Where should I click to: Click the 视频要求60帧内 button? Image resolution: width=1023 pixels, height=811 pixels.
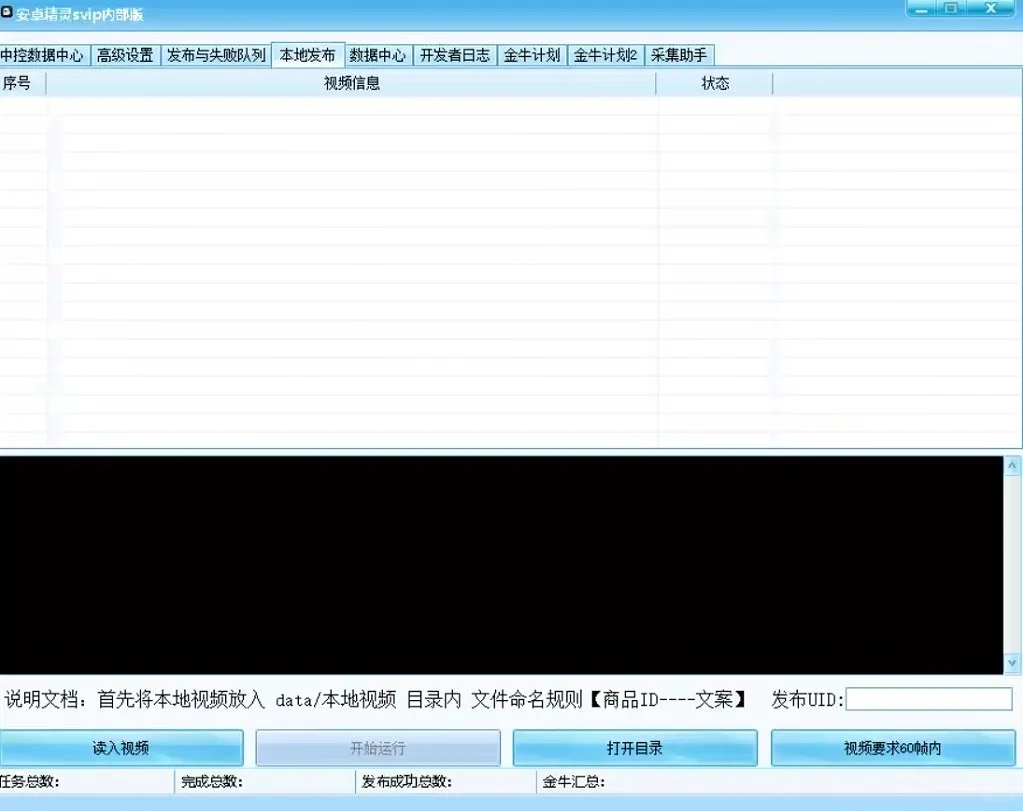pos(893,748)
